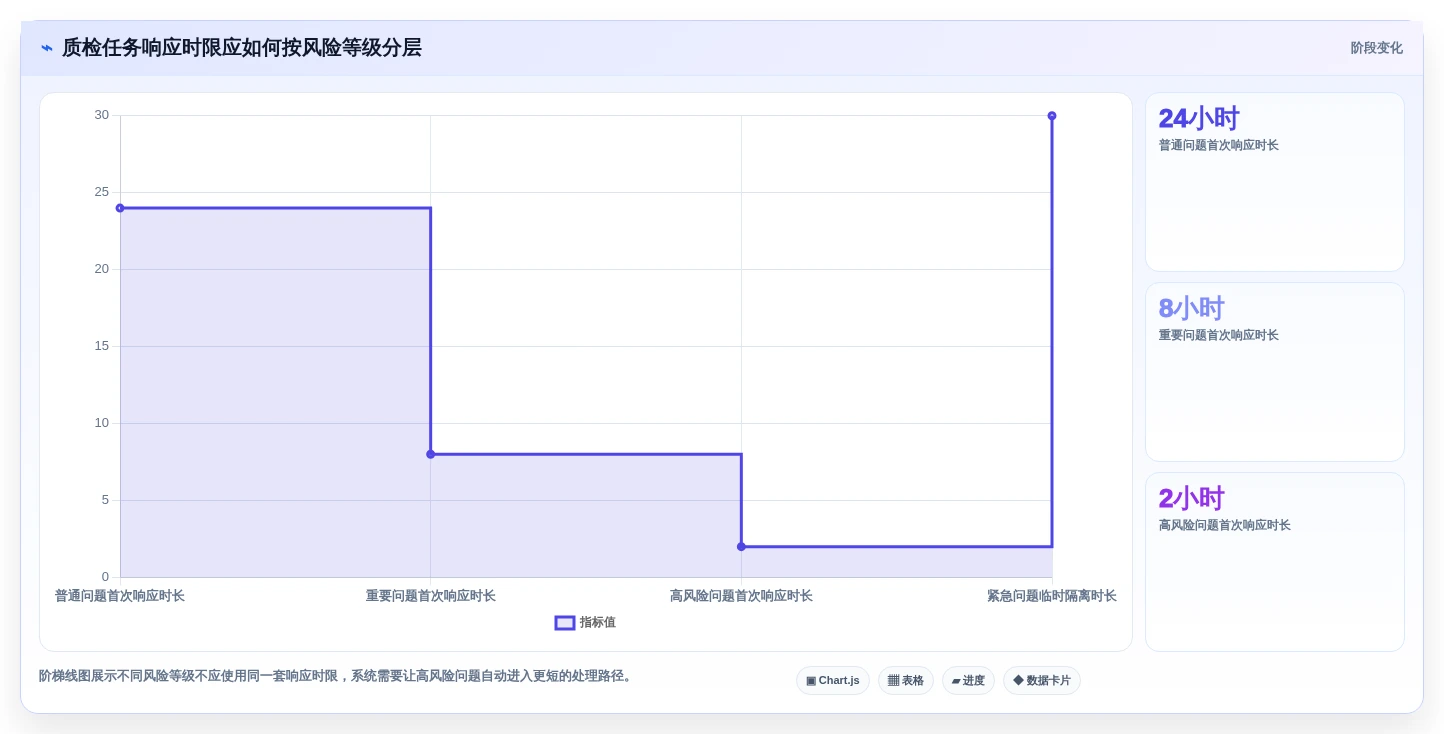Click the axis label 紧急问题临时隔离时长
1444x734 pixels.
pos(1052,596)
